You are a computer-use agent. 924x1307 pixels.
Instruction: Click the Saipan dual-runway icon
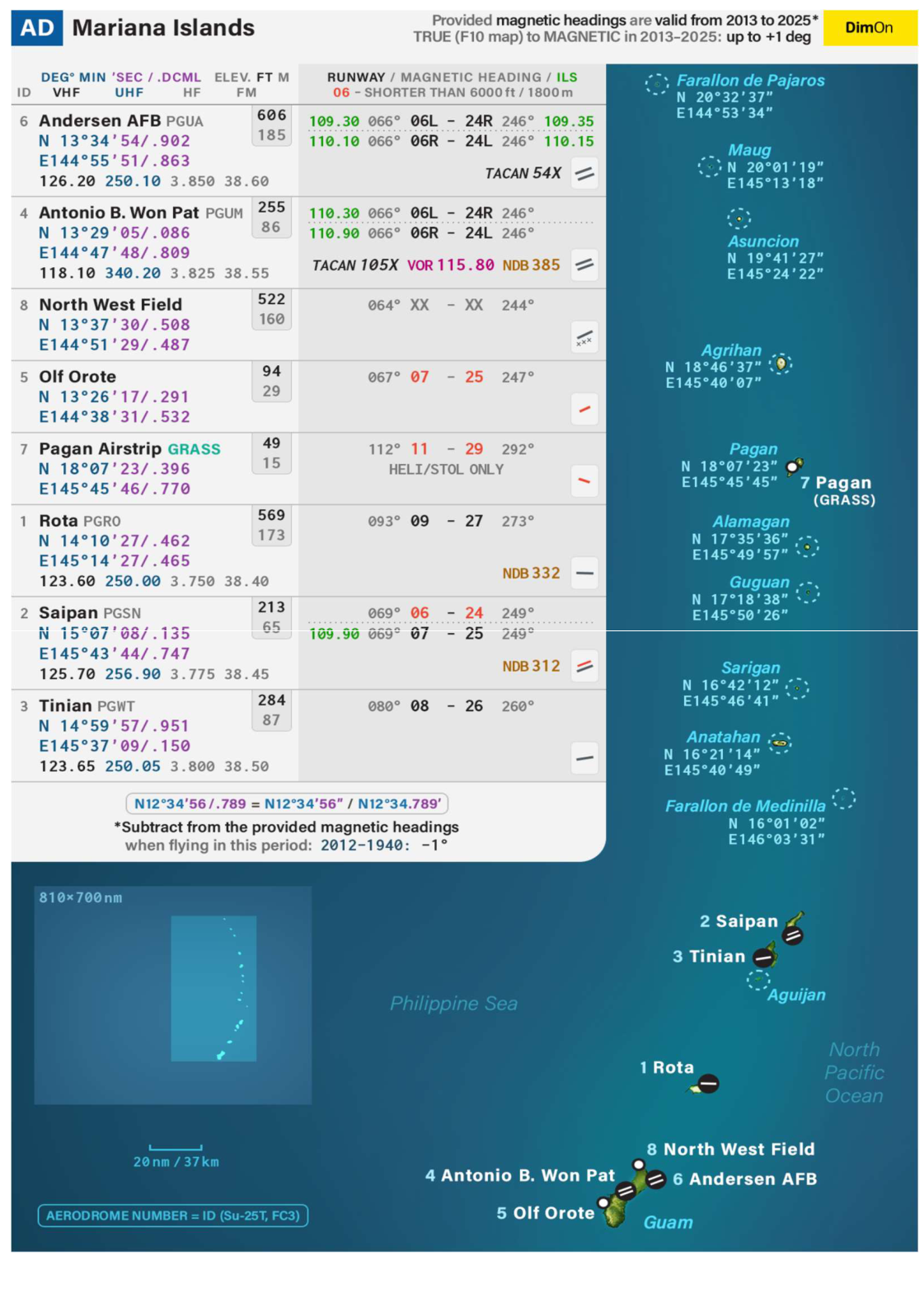tap(584, 666)
